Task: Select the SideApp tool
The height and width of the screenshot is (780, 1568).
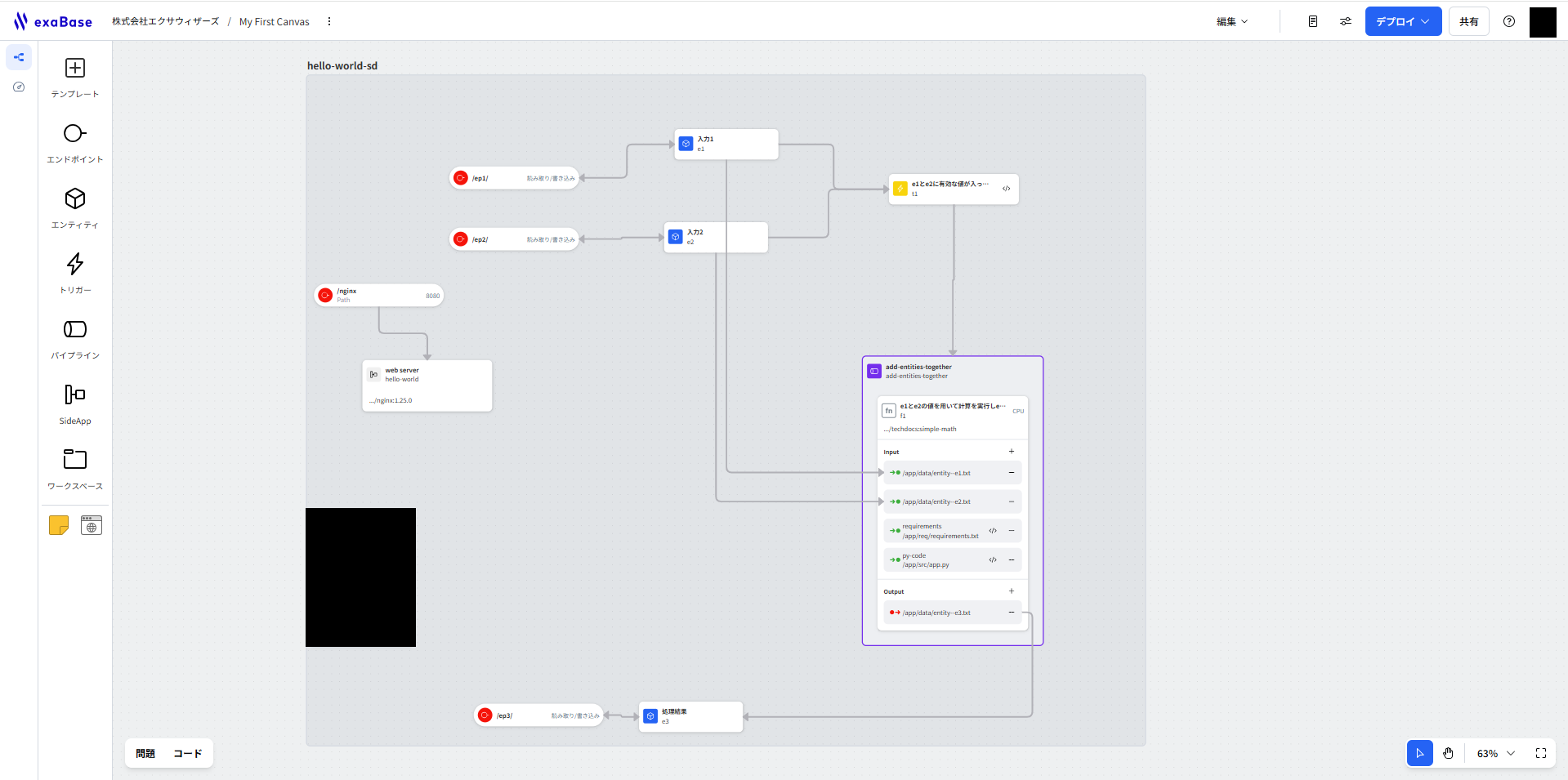Action: point(75,404)
